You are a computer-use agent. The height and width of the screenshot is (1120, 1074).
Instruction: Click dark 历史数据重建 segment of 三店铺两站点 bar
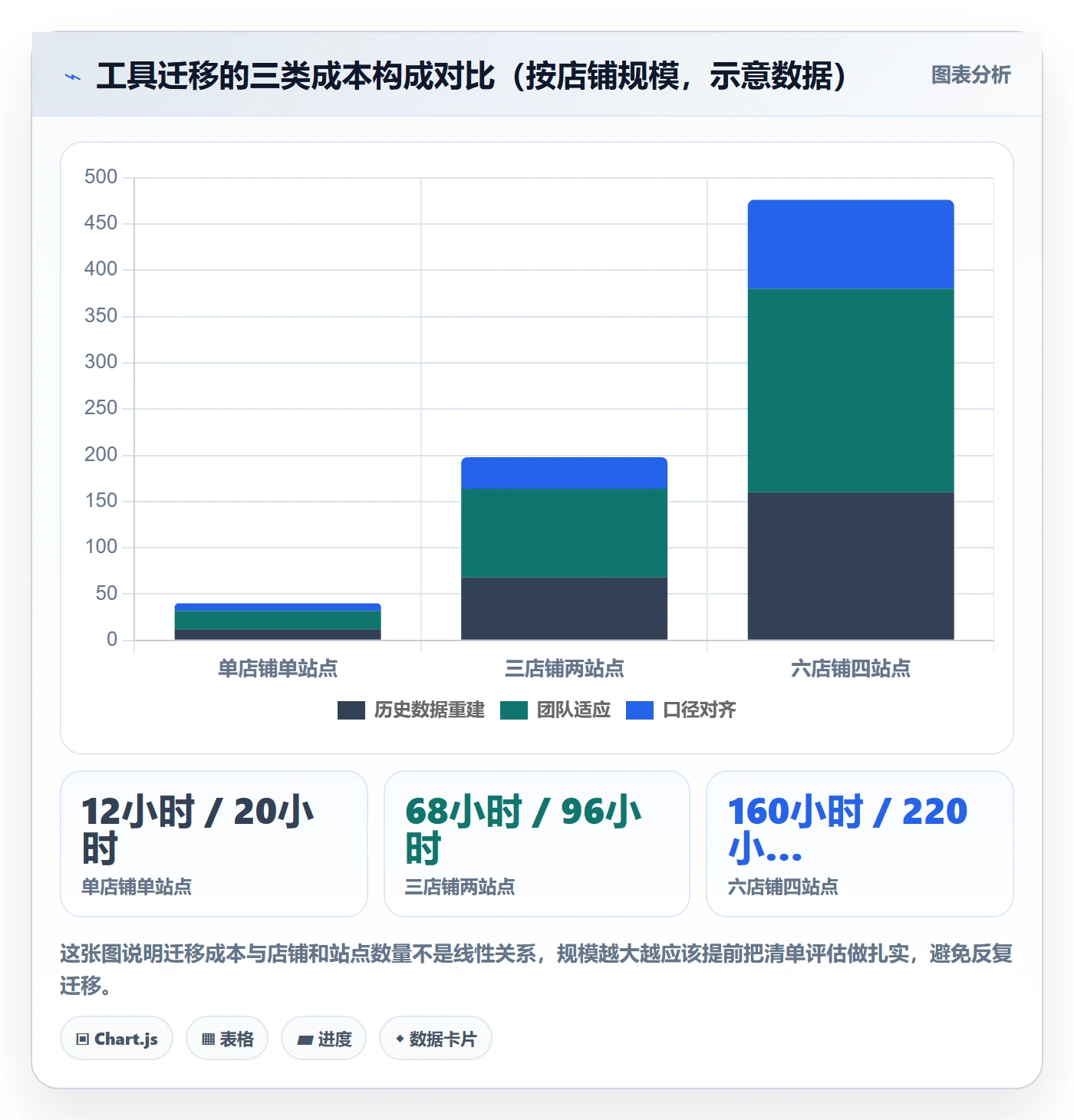point(564,608)
